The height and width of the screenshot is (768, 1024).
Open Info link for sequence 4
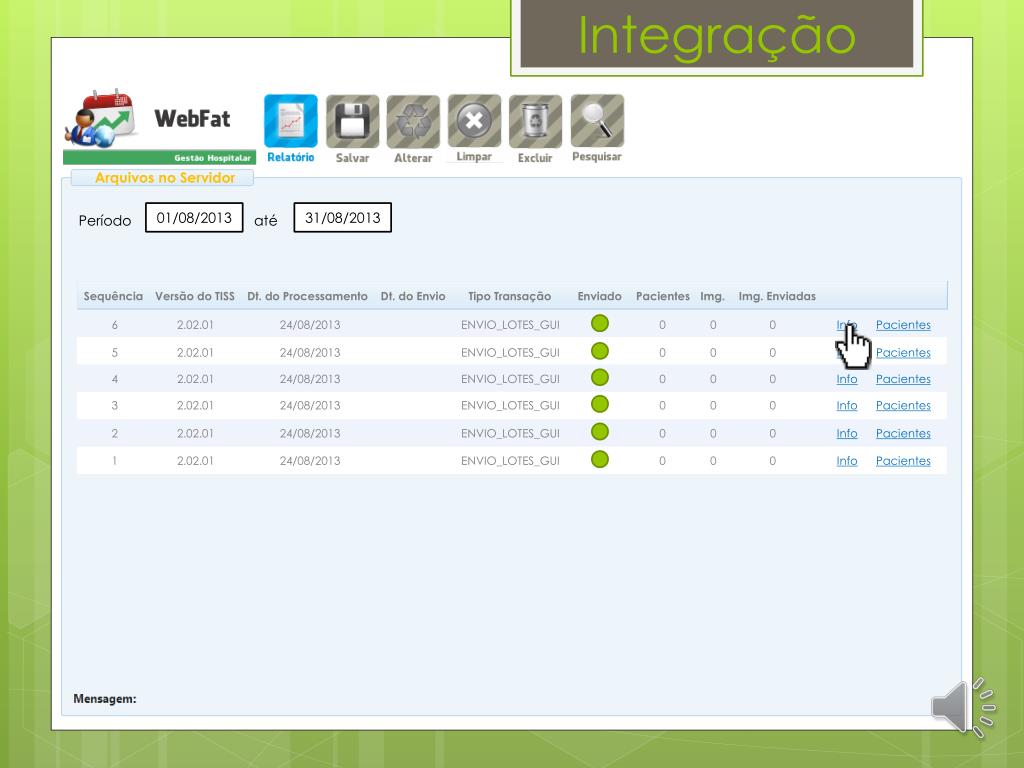846,379
